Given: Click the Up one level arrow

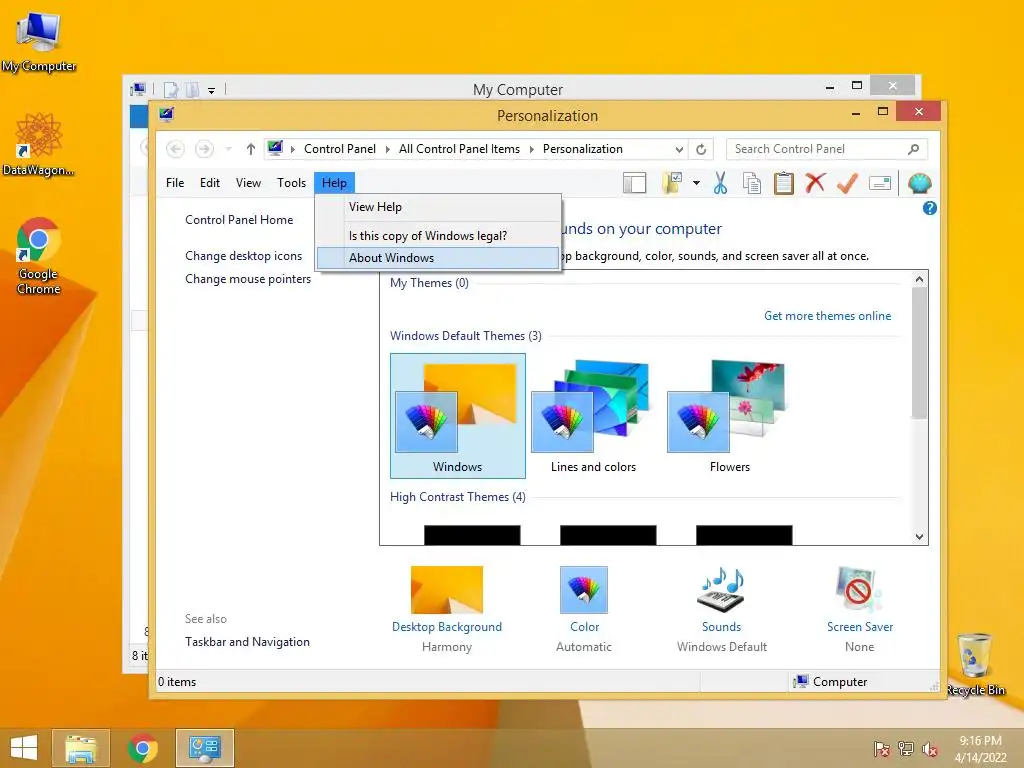Looking at the screenshot, I should [251, 149].
